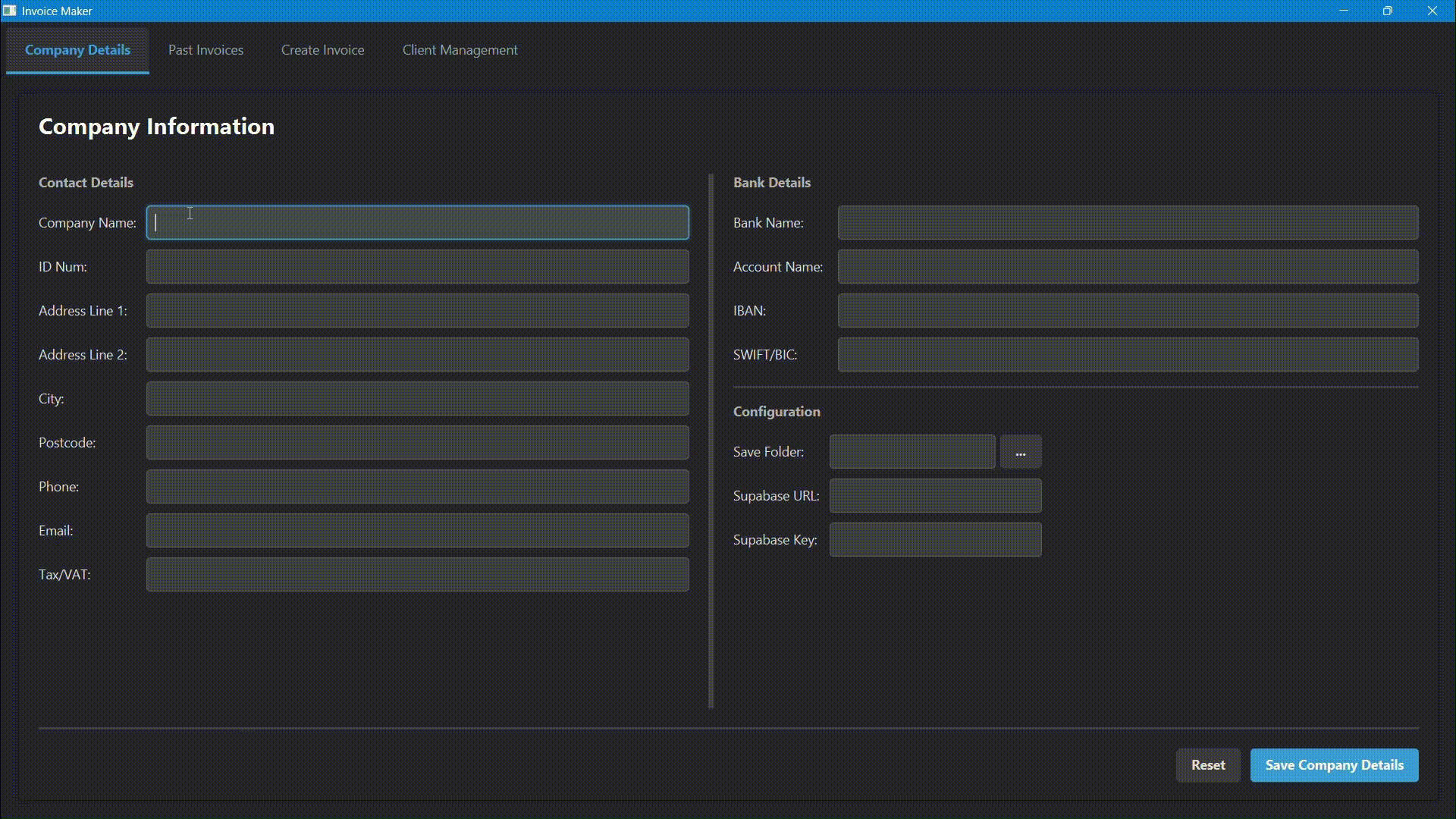Open the Save Folder browse dialog

[x=1020, y=451]
